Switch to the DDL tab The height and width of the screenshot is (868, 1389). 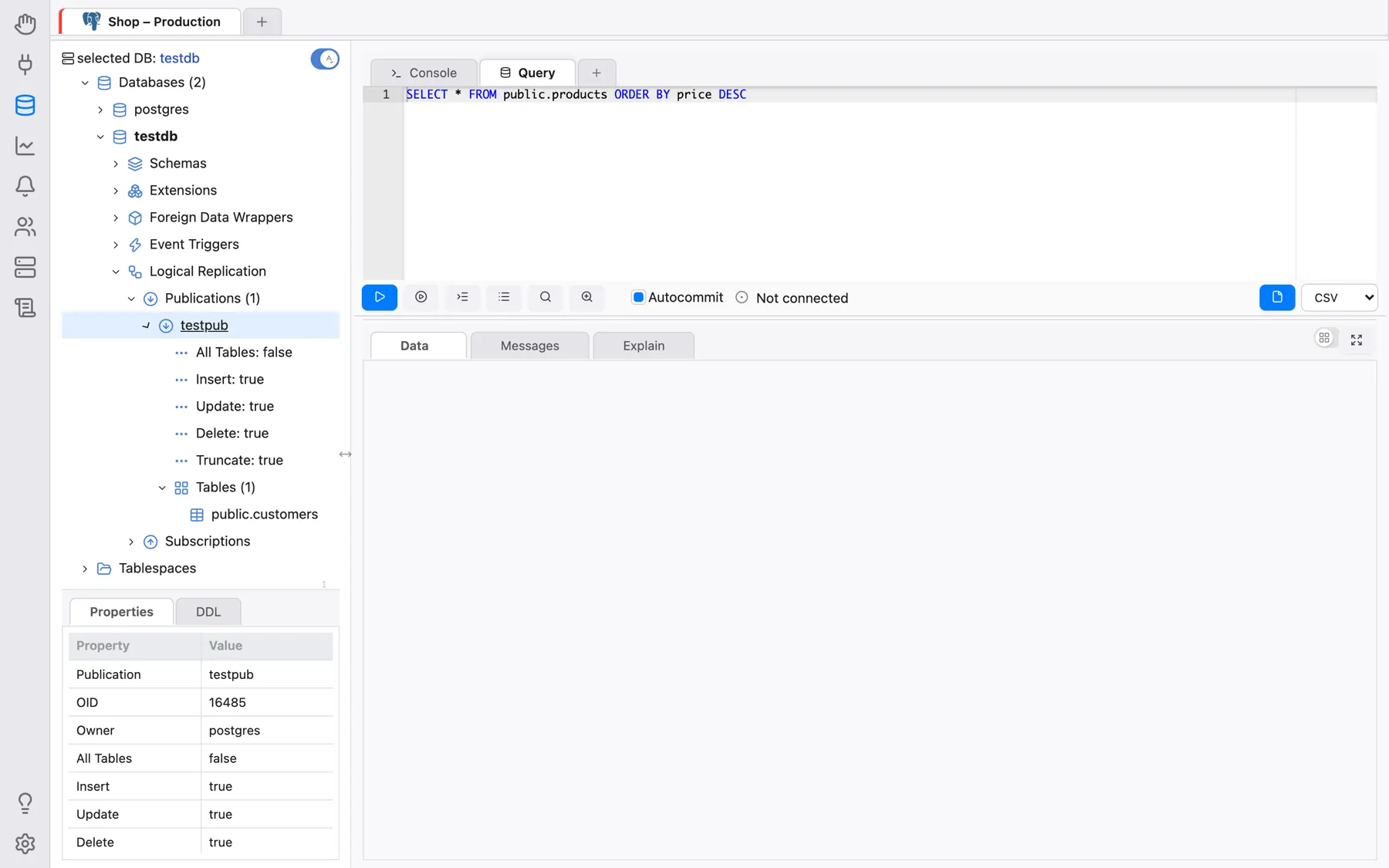click(208, 612)
